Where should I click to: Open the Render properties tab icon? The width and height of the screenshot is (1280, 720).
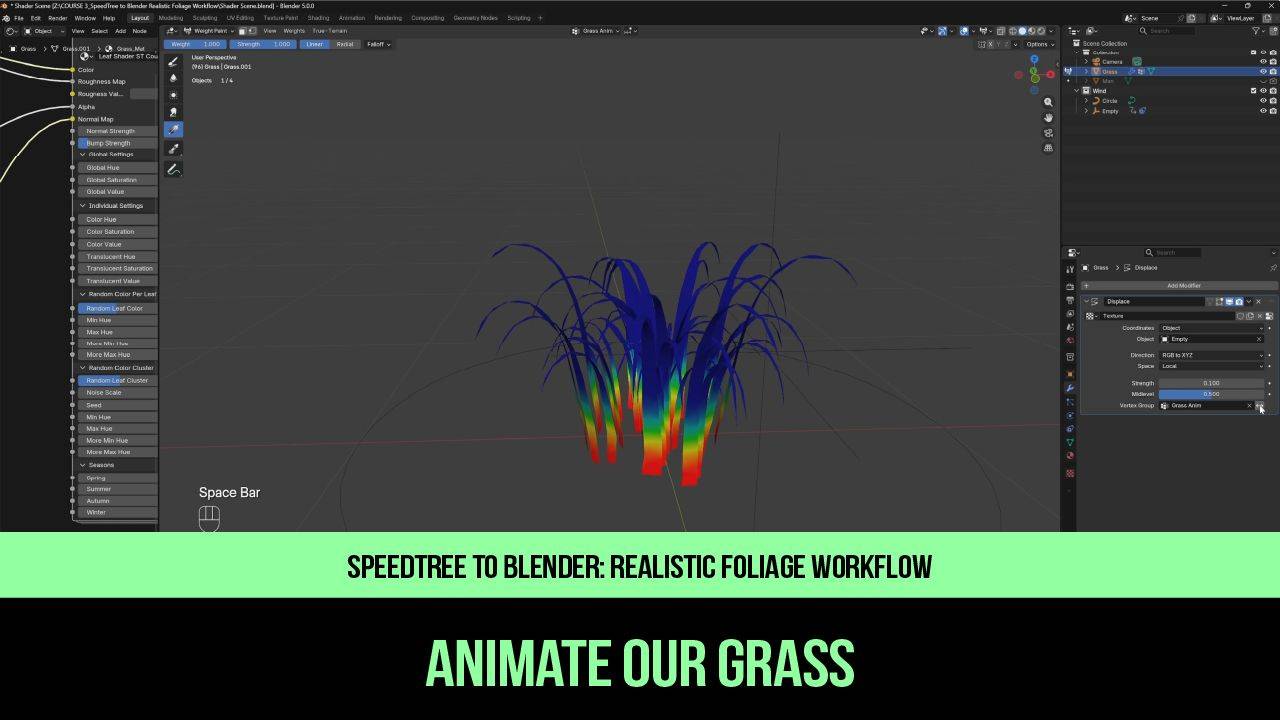click(x=1070, y=286)
